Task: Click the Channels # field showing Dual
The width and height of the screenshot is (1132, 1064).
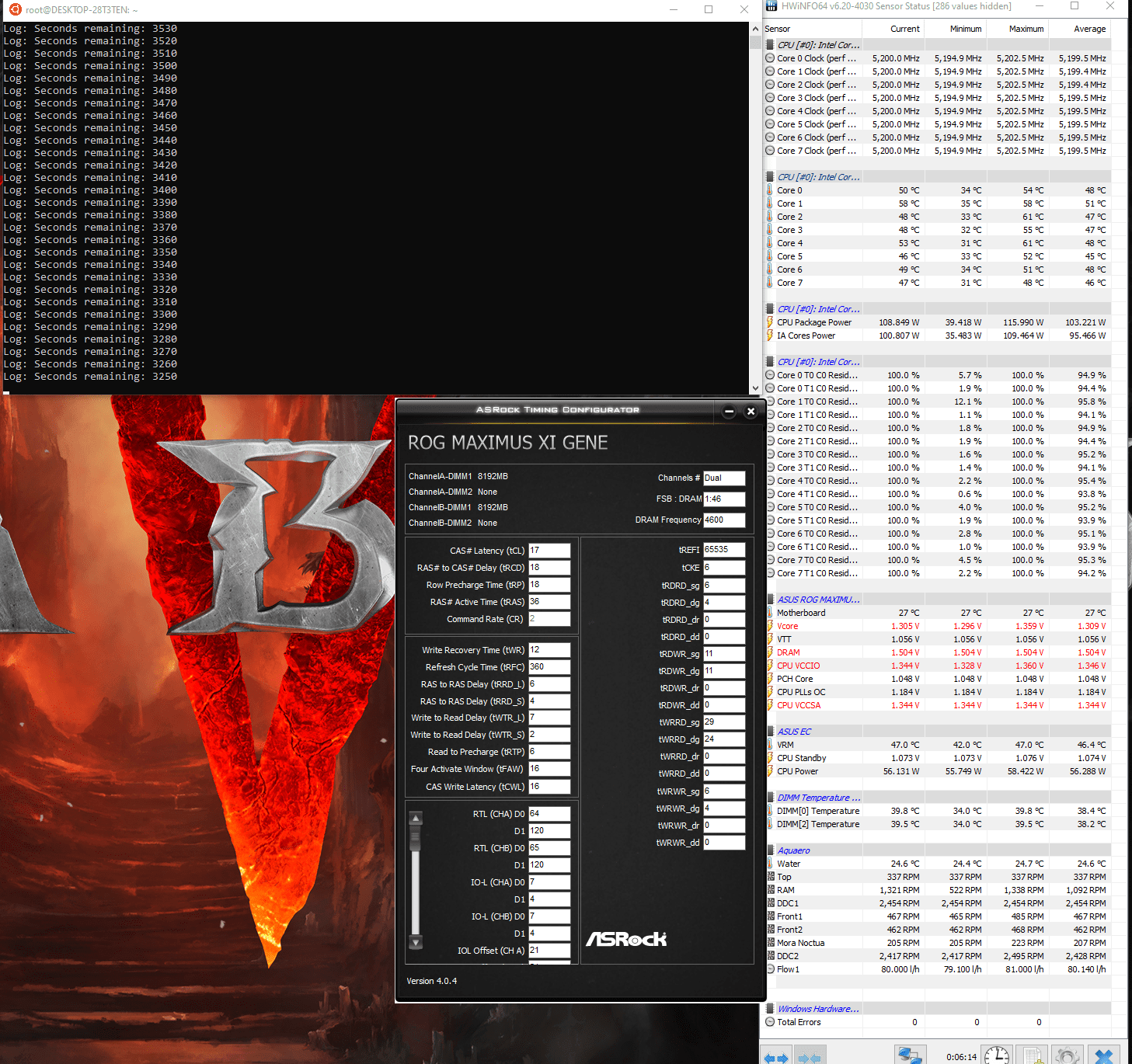Action: click(x=724, y=478)
